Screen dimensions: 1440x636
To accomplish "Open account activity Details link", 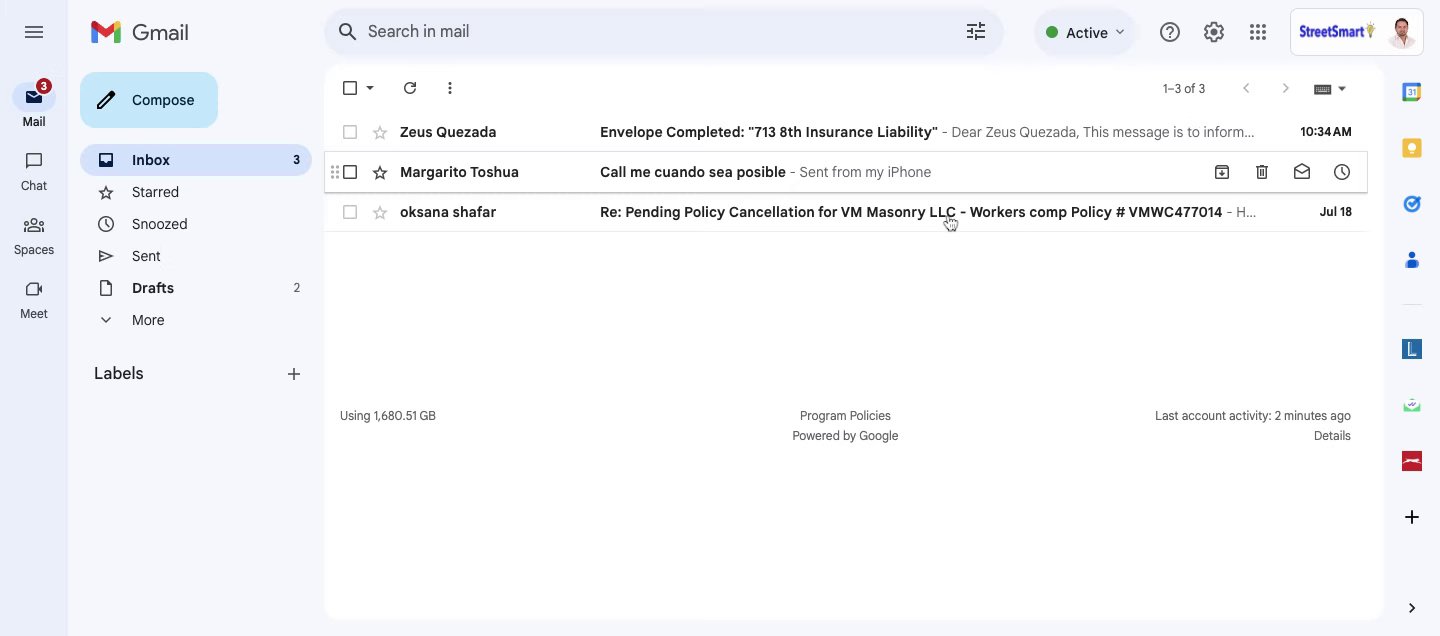I will tap(1332, 436).
